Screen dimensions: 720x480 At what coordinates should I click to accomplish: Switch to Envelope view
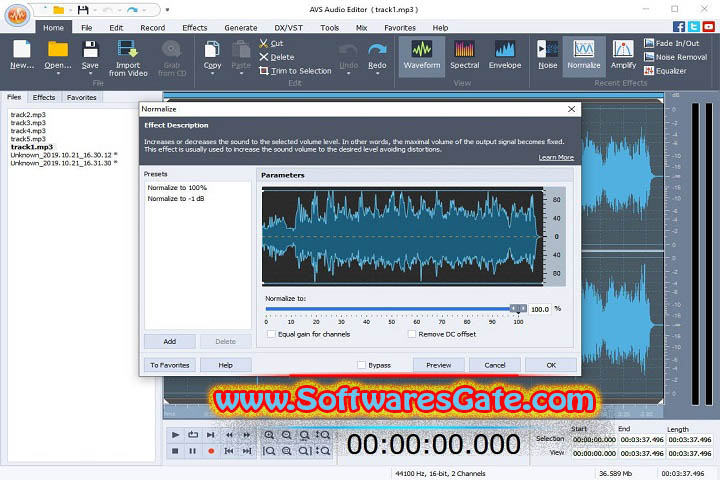[x=505, y=55]
